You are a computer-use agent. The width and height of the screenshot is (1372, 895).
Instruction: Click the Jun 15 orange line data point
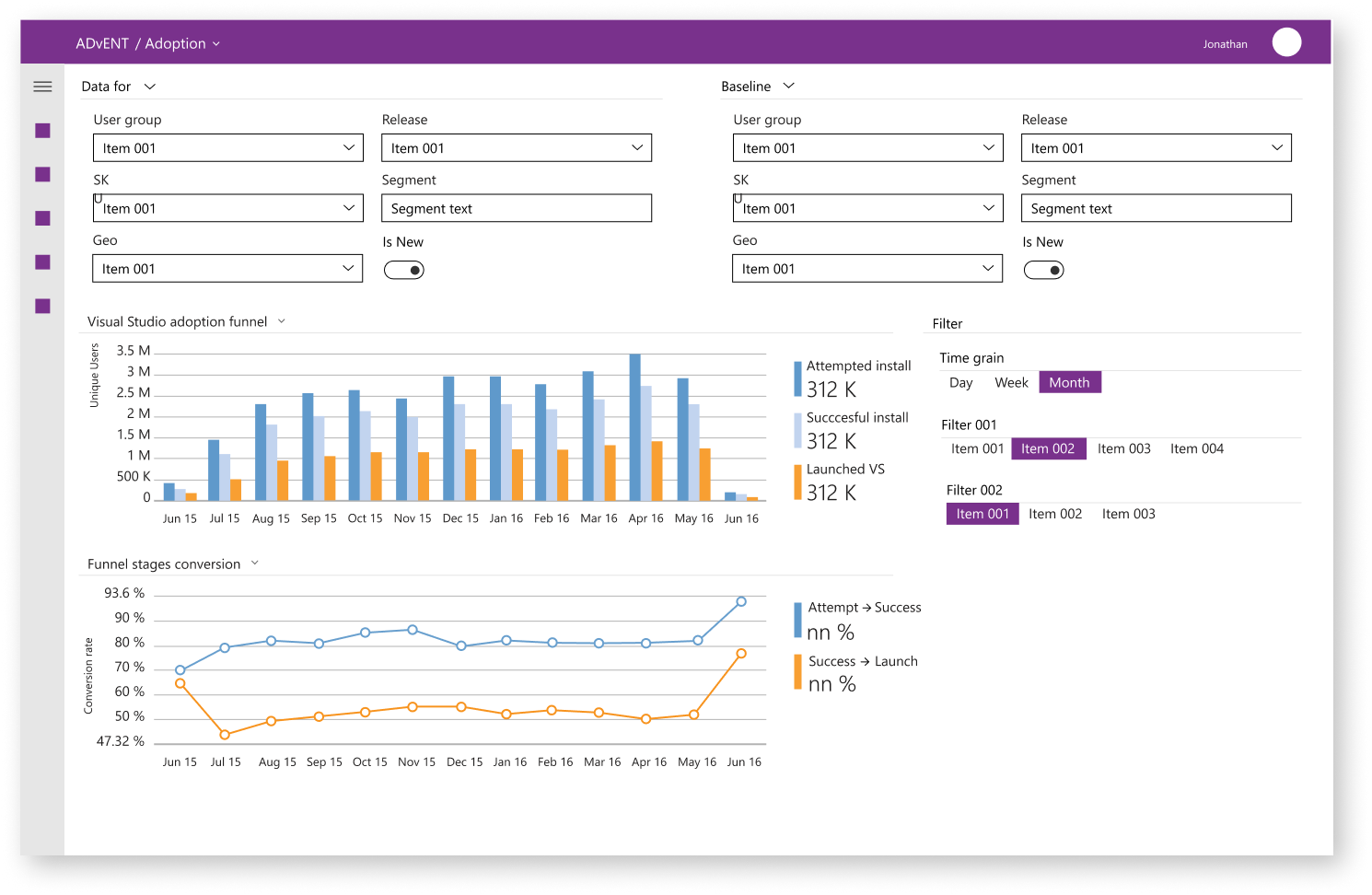coord(180,683)
